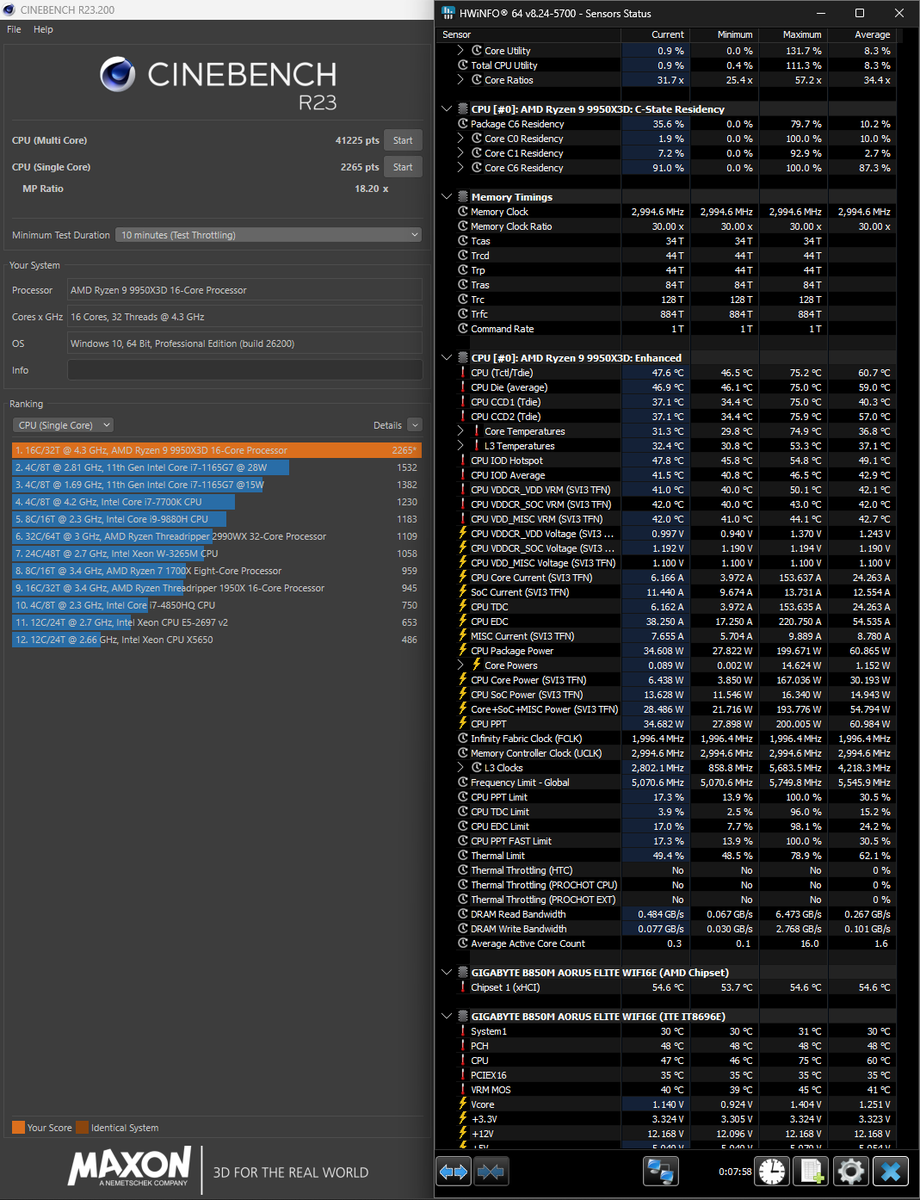Close sensors with the blue X icon
The width and height of the screenshot is (920, 1200).
890,1171
